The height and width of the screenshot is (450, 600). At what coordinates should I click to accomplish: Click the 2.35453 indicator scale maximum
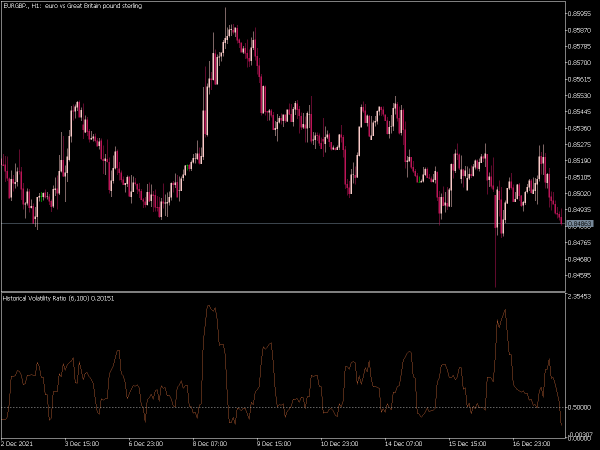point(579,297)
